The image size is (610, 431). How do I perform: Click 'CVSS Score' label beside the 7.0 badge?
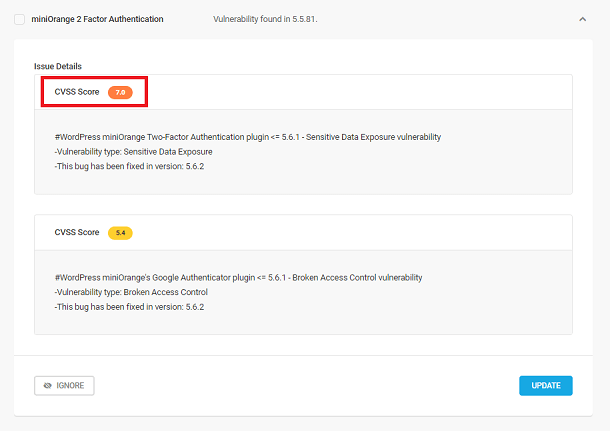[x=77, y=92]
